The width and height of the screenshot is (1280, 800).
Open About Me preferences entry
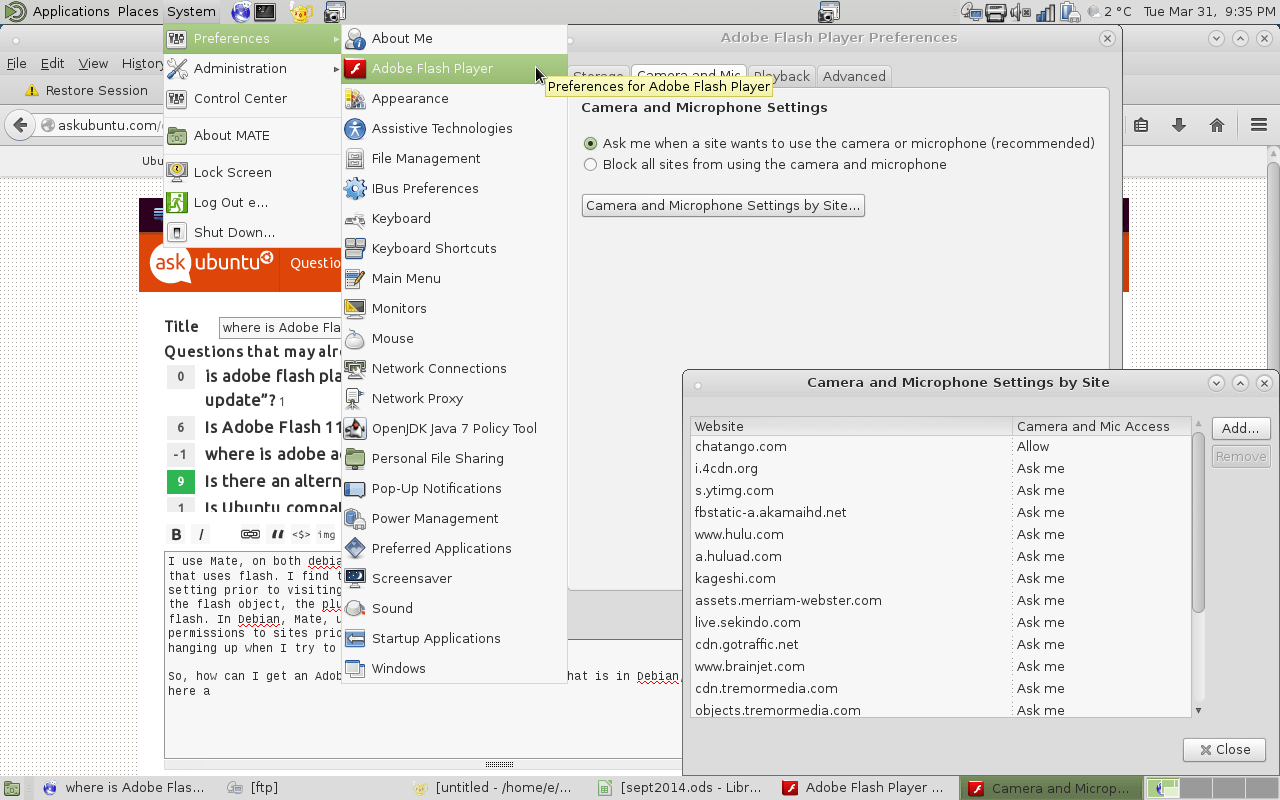coord(454,38)
